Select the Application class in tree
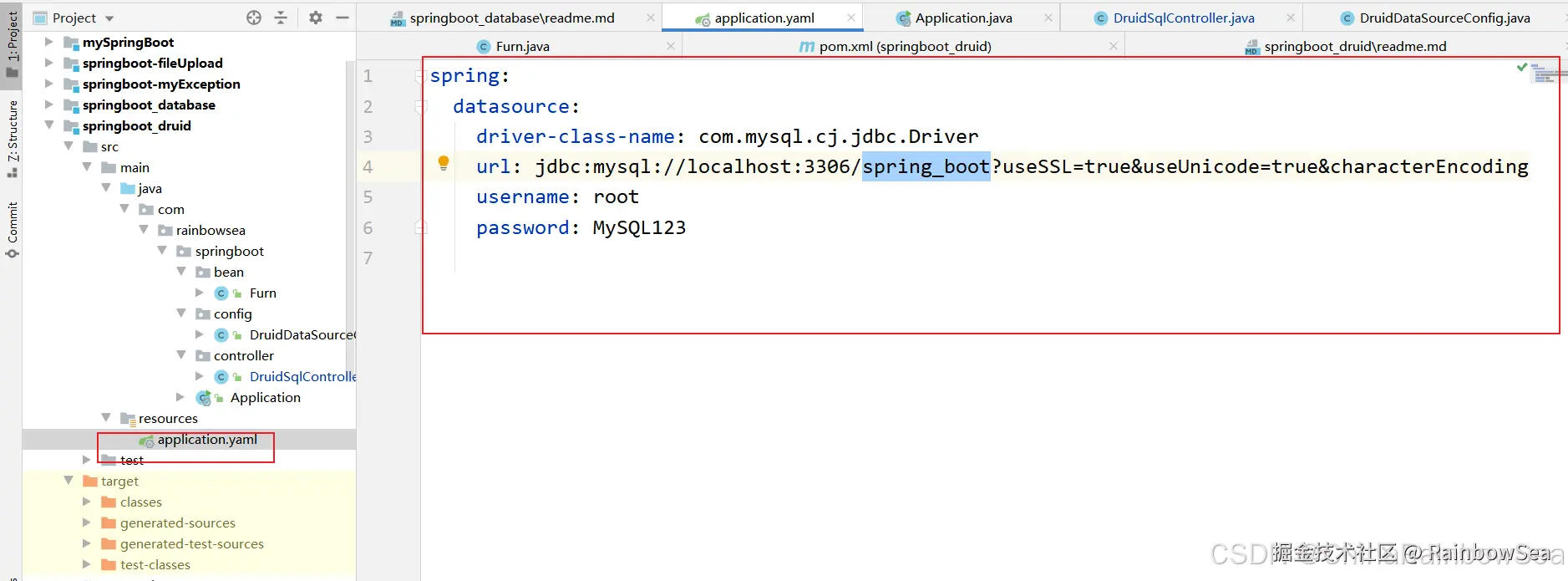Image resolution: width=1568 pixels, height=581 pixels. point(265,398)
